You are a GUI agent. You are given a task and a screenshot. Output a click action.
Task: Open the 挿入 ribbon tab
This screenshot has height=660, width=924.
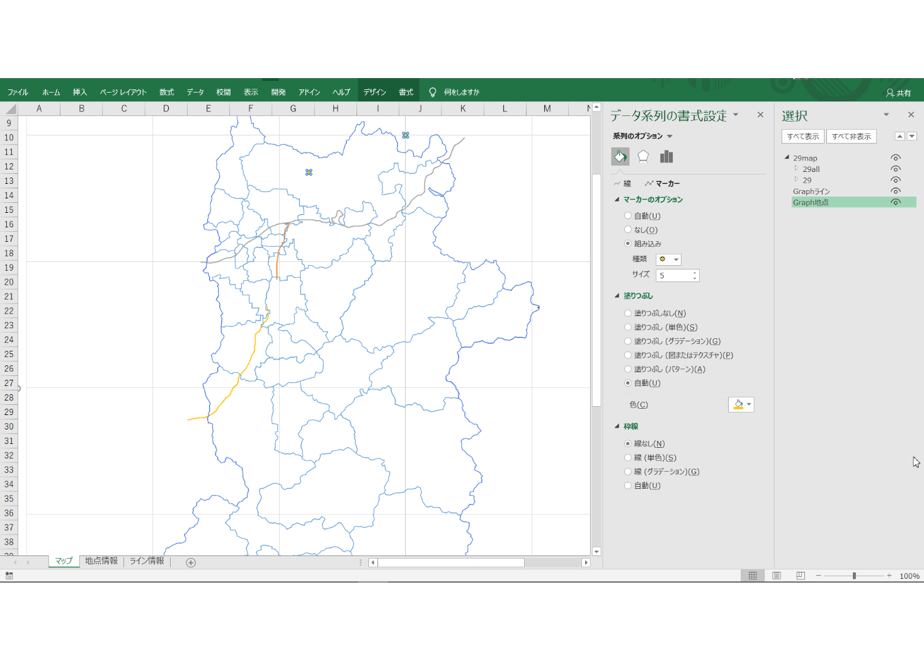pyautogui.click(x=80, y=93)
